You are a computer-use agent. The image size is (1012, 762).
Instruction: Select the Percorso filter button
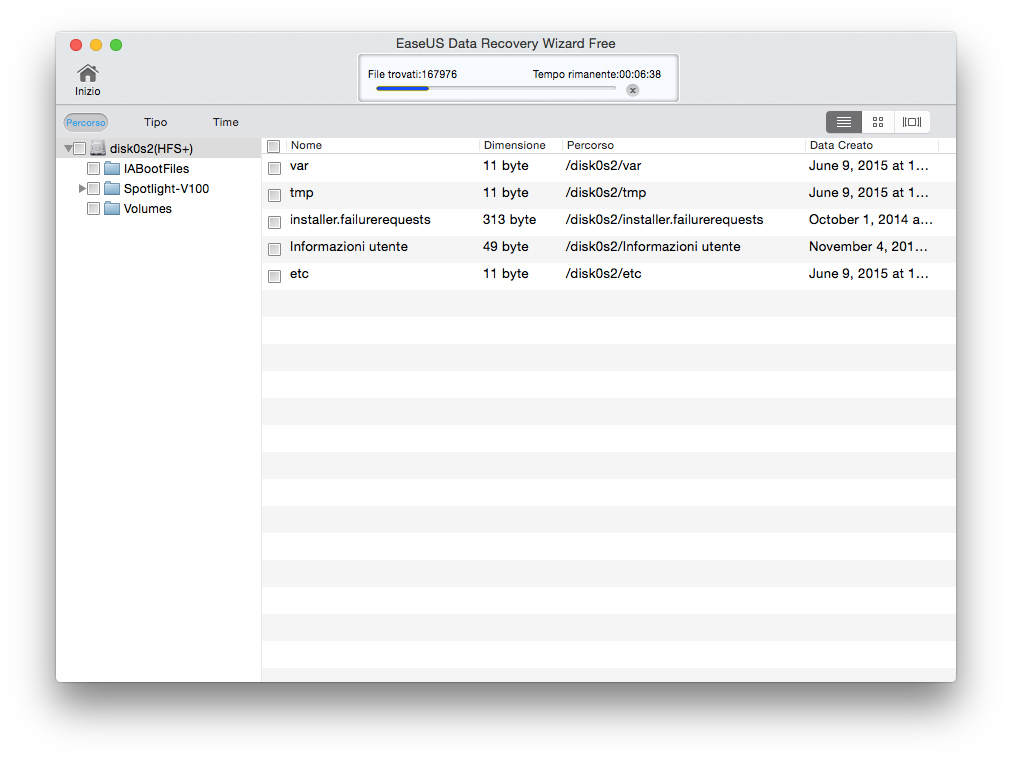point(86,122)
